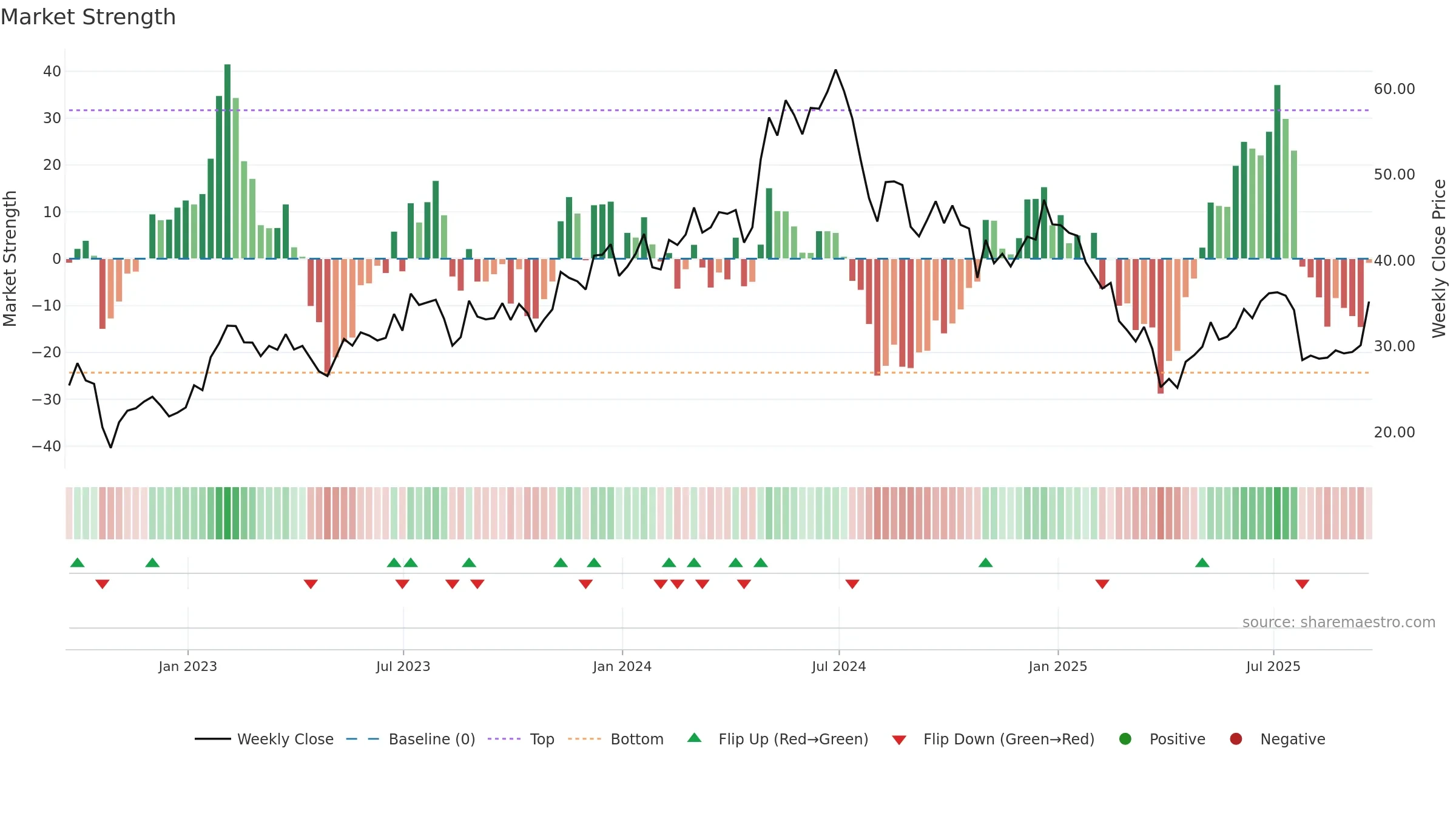Click the Jul 2023 axis label
Screen dimensions: 1456x819
(403, 666)
